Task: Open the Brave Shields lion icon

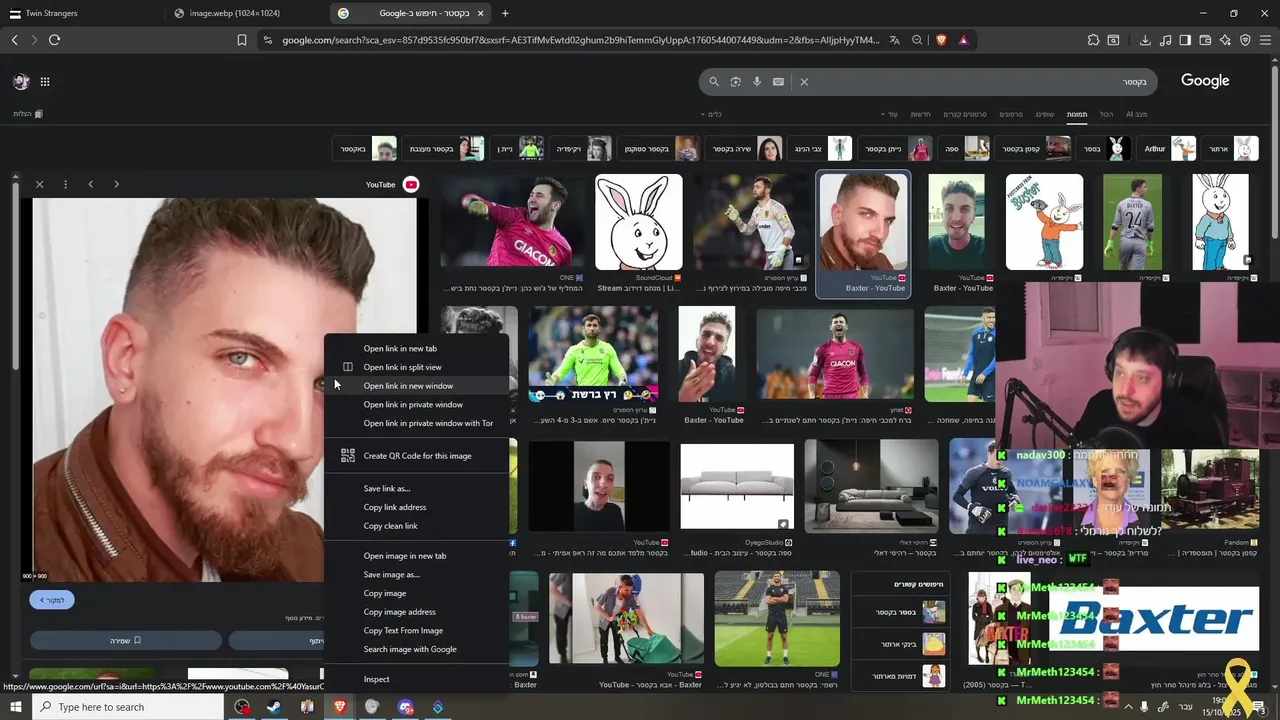Action: 940,40
